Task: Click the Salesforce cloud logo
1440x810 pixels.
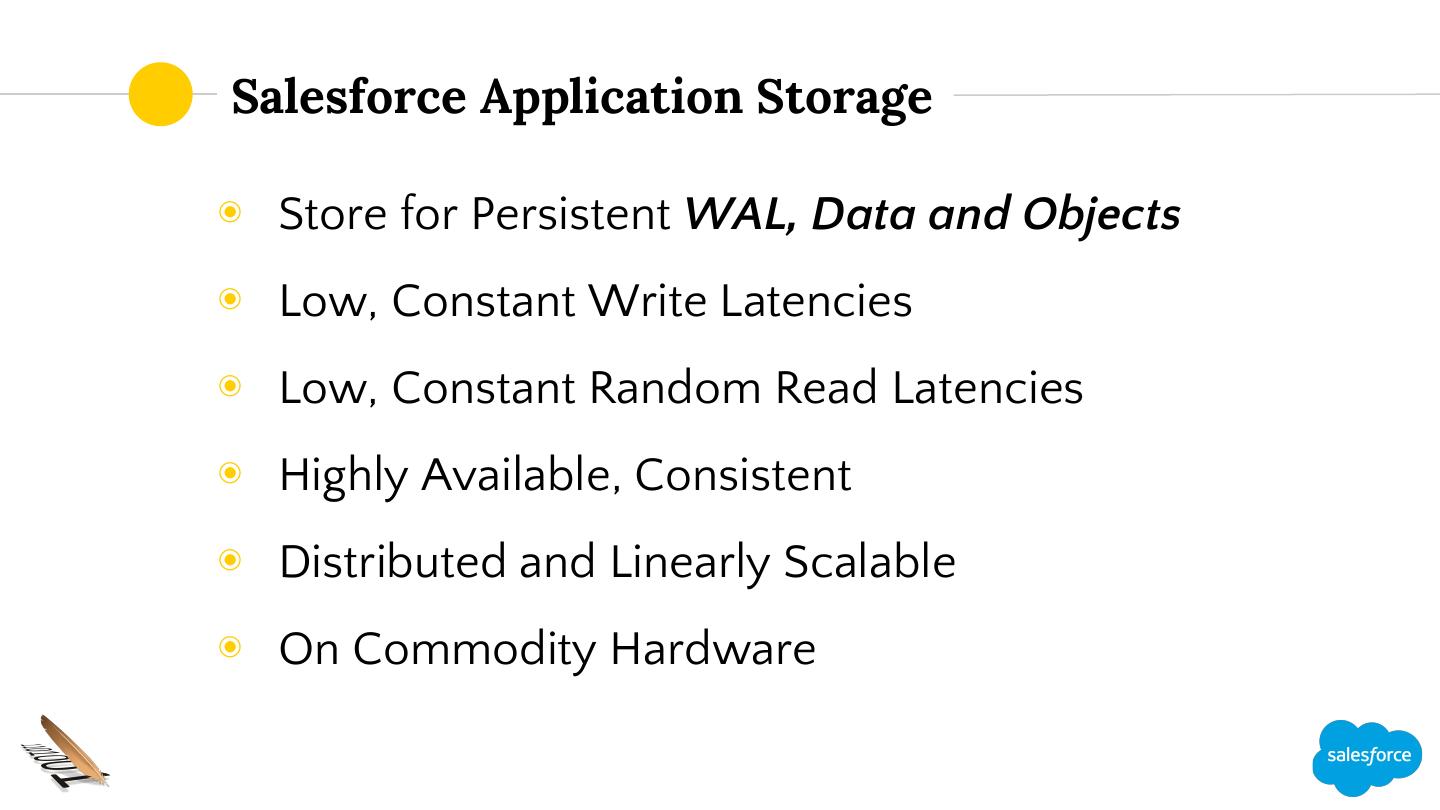Action: click(1367, 757)
